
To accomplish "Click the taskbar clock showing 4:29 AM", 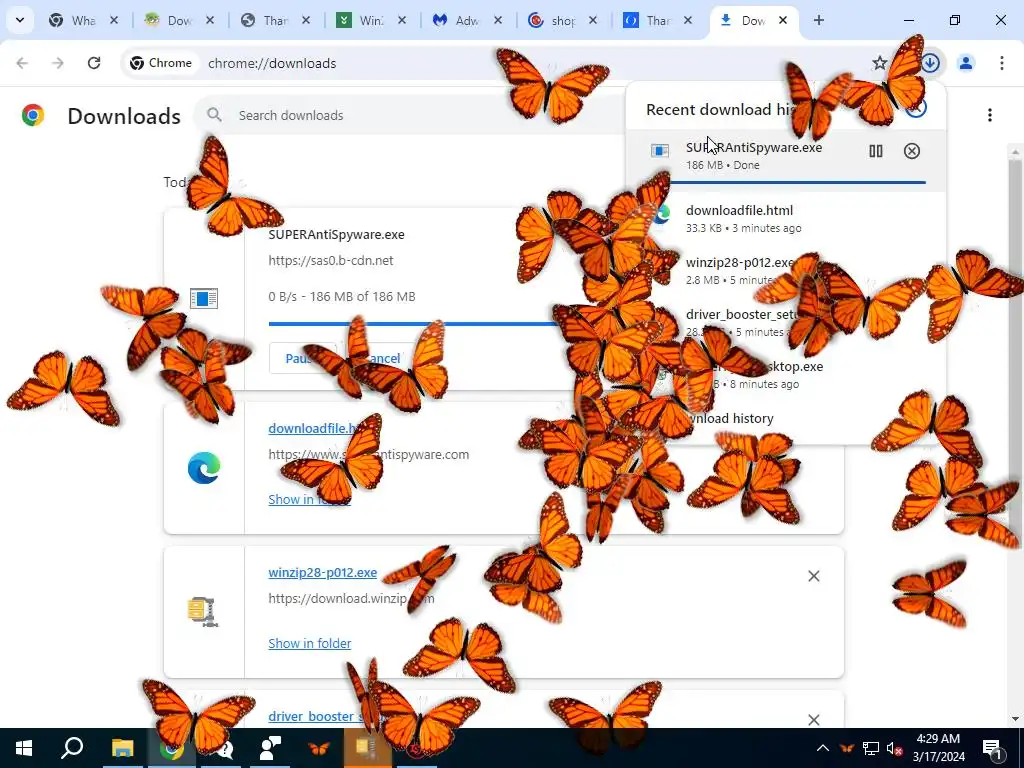I will coord(938,748).
